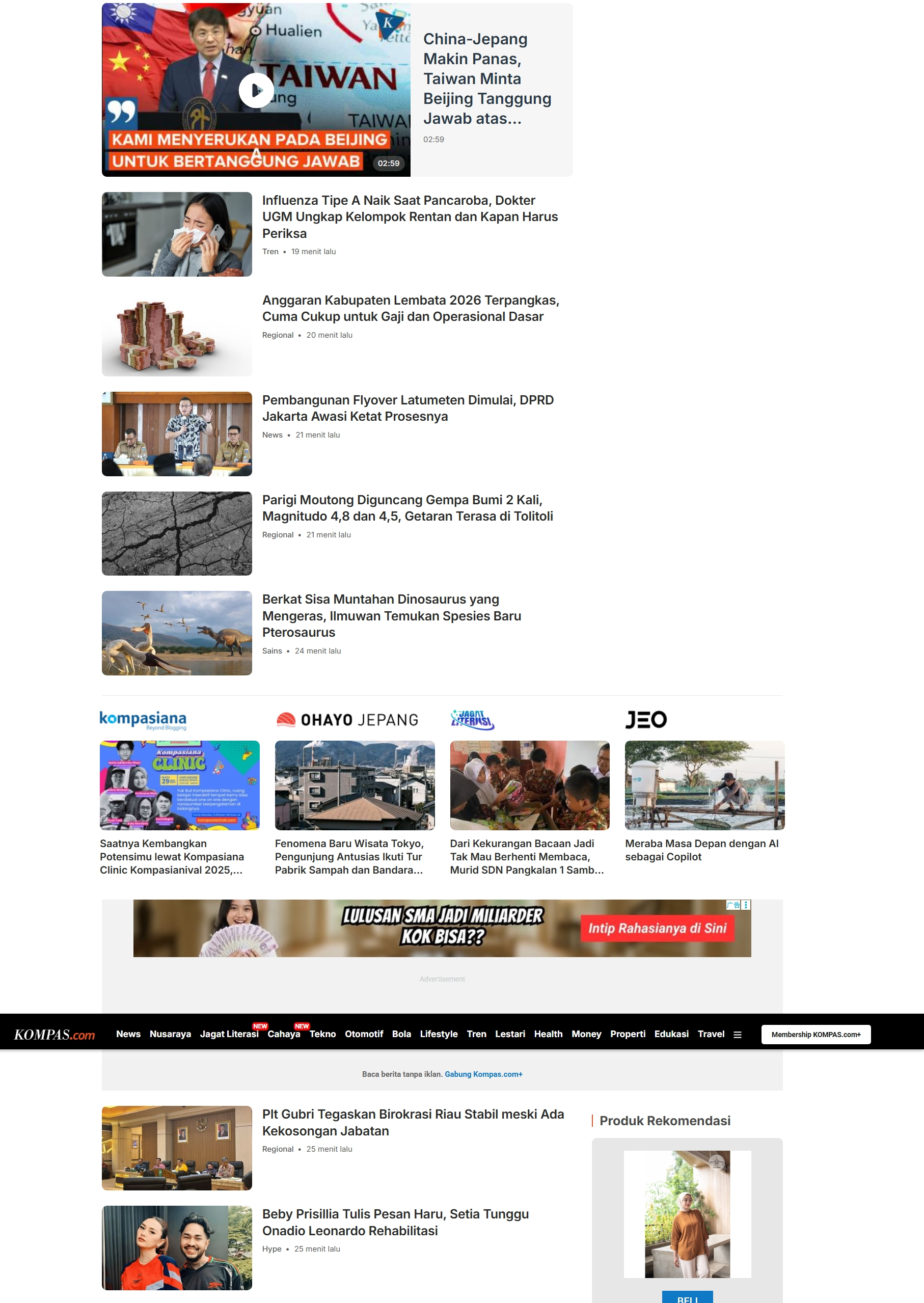Image resolution: width=924 pixels, height=1303 pixels.
Task: Open the Health navigation item
Action: [548, 1034]
